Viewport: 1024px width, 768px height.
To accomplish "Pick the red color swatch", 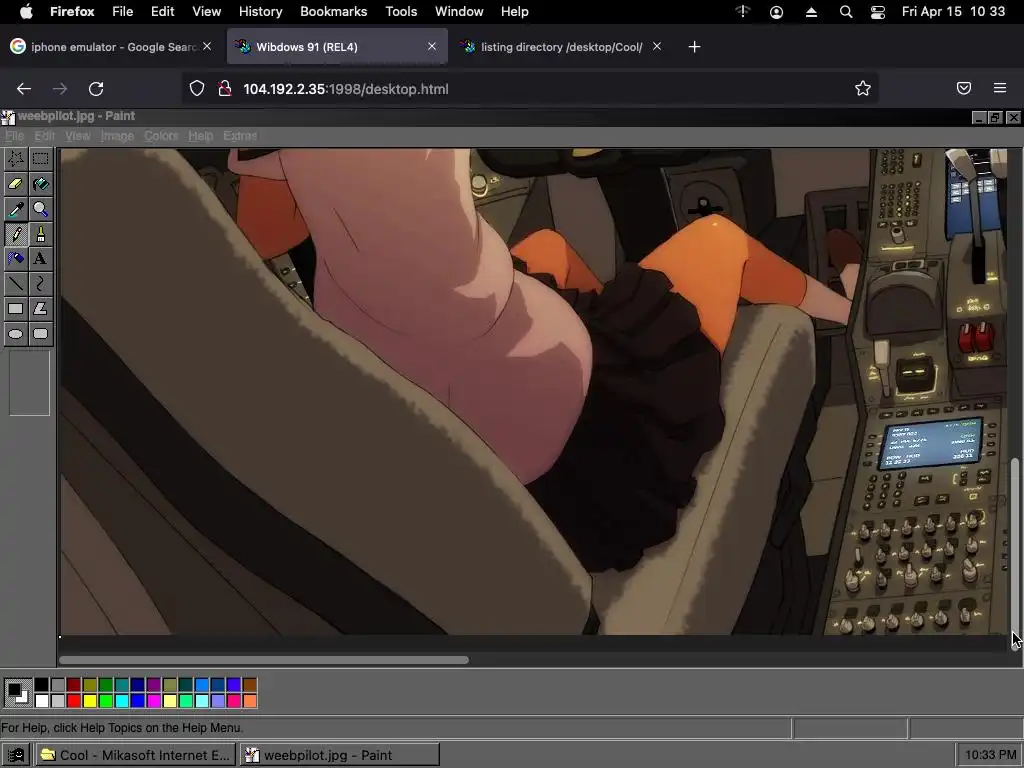I will 74,701.
